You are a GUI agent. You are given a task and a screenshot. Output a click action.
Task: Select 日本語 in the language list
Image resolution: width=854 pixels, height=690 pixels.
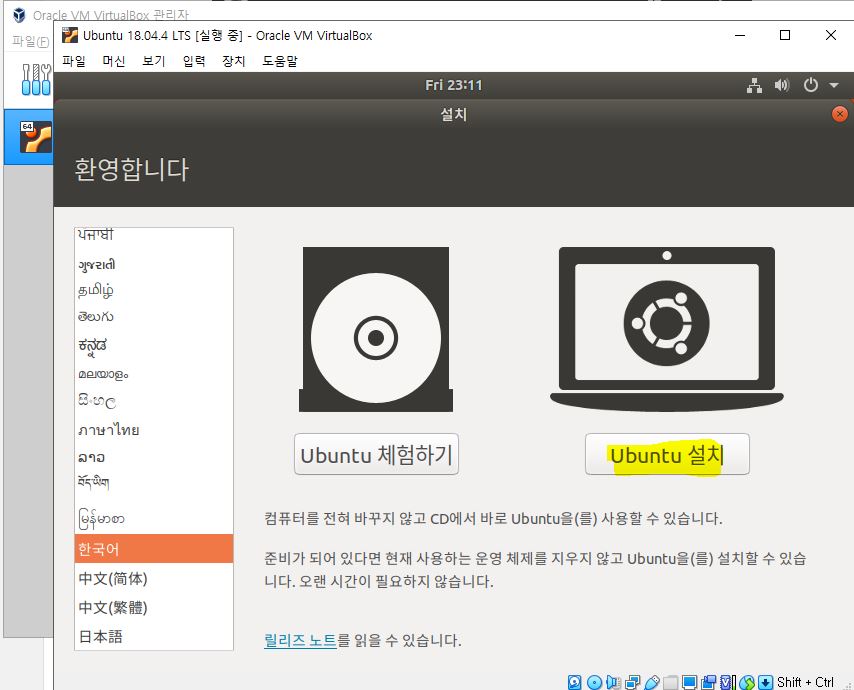(x=154, y=636)
